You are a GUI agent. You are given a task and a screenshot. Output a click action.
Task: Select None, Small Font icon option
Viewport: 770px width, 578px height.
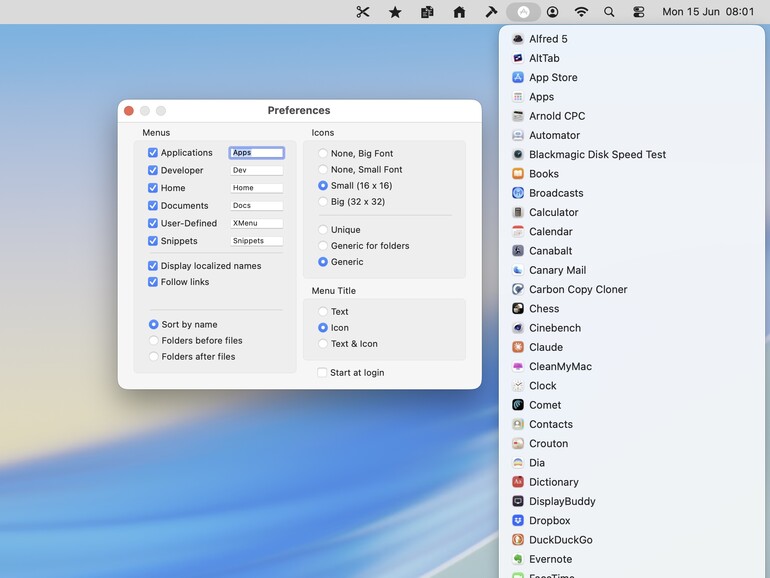323,169
